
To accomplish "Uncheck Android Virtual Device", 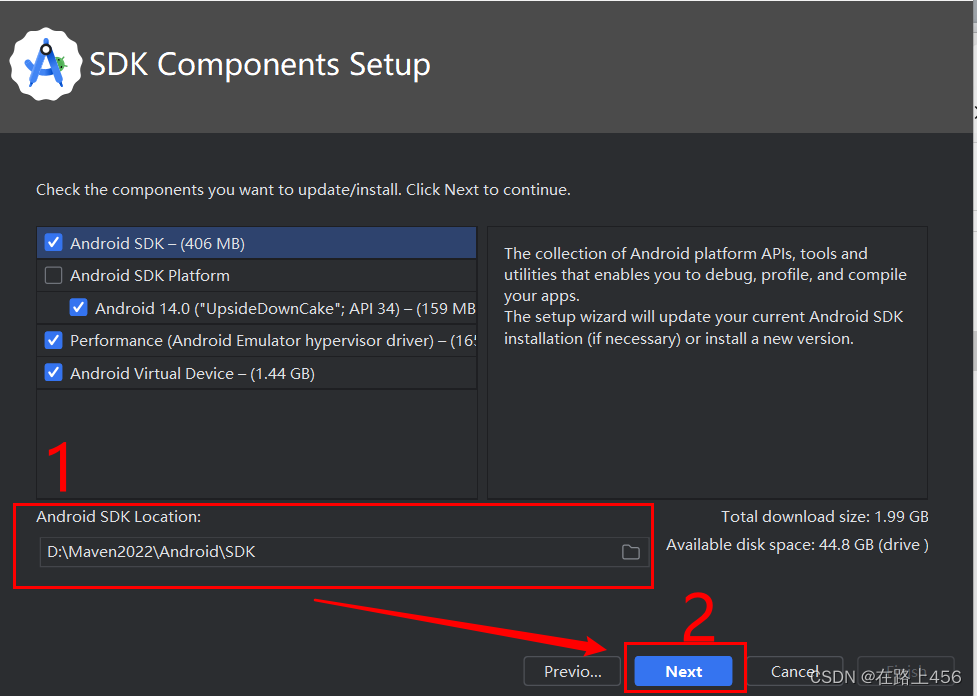I will [53, 372].
